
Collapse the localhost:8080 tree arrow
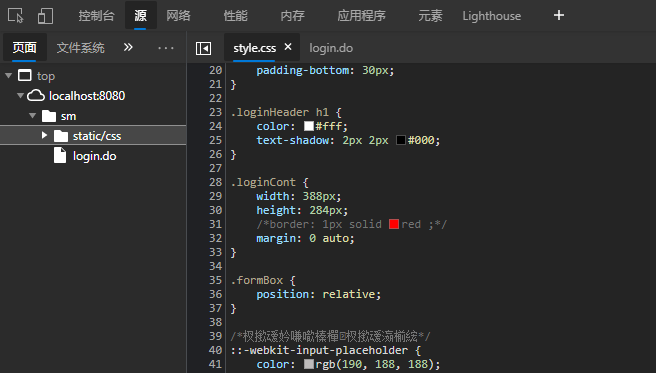[x=20, y=96]
